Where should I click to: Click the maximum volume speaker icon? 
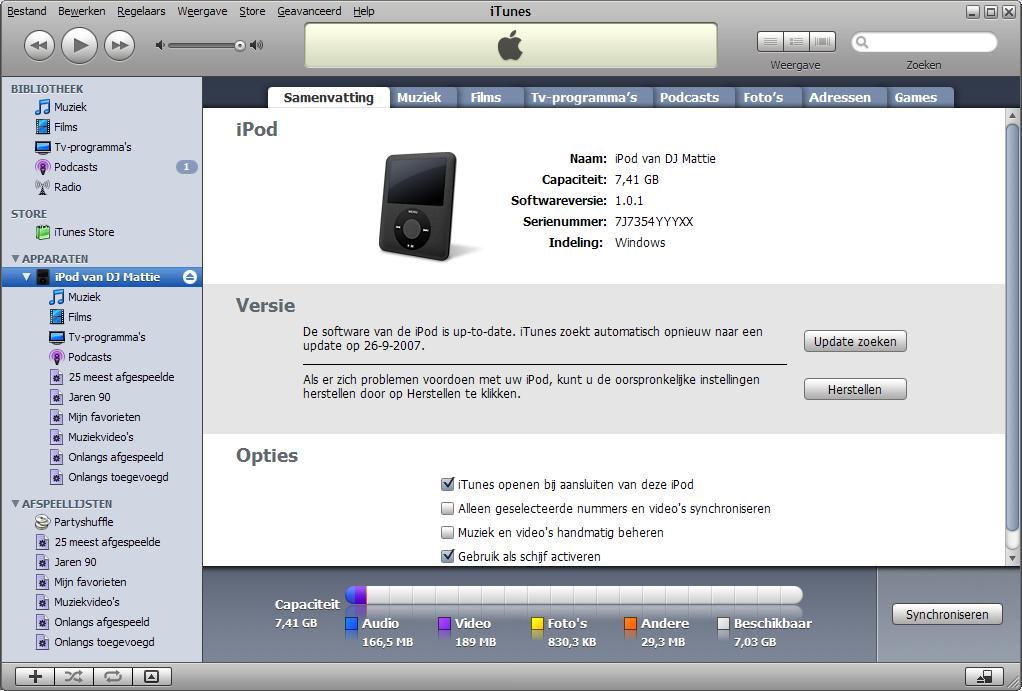click(257, 45)
